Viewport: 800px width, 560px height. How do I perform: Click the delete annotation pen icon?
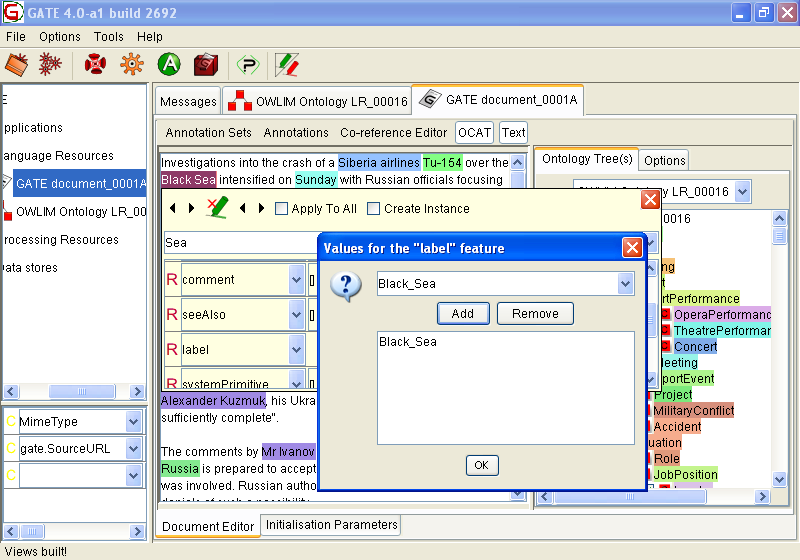tap(217, 208)
